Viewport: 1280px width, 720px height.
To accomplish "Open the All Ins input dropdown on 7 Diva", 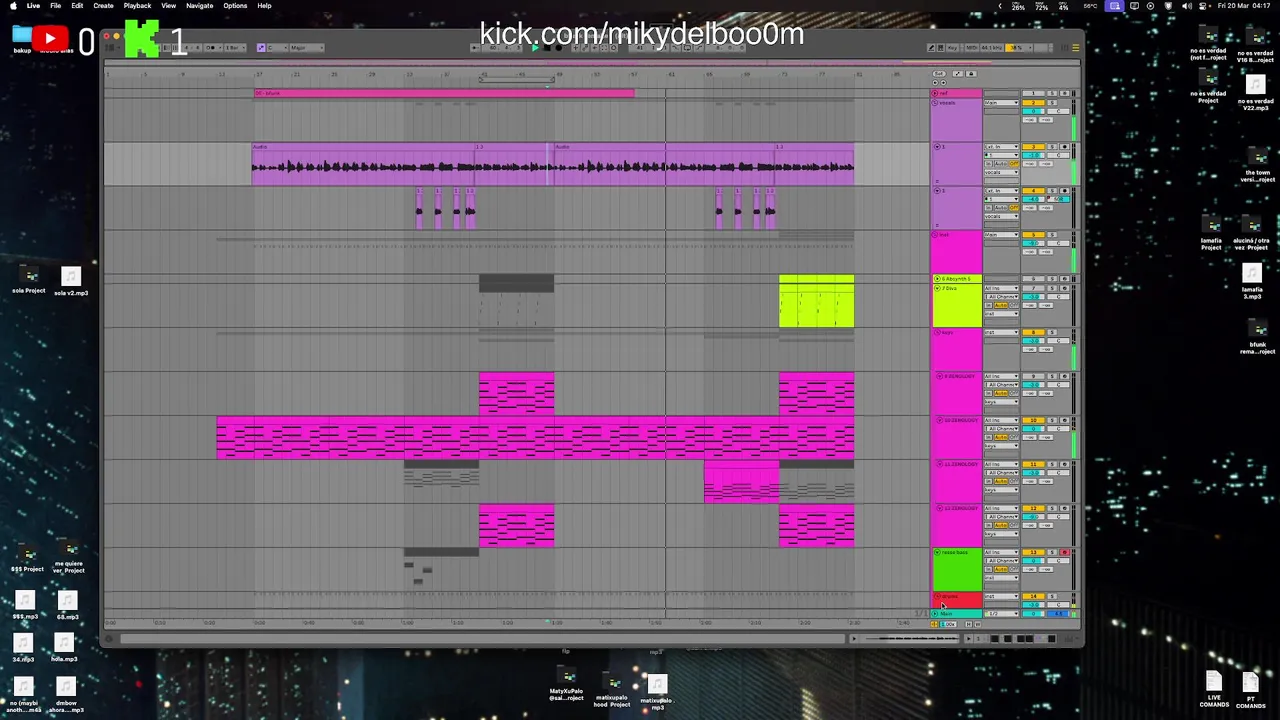I will (x=1001, y=288).
